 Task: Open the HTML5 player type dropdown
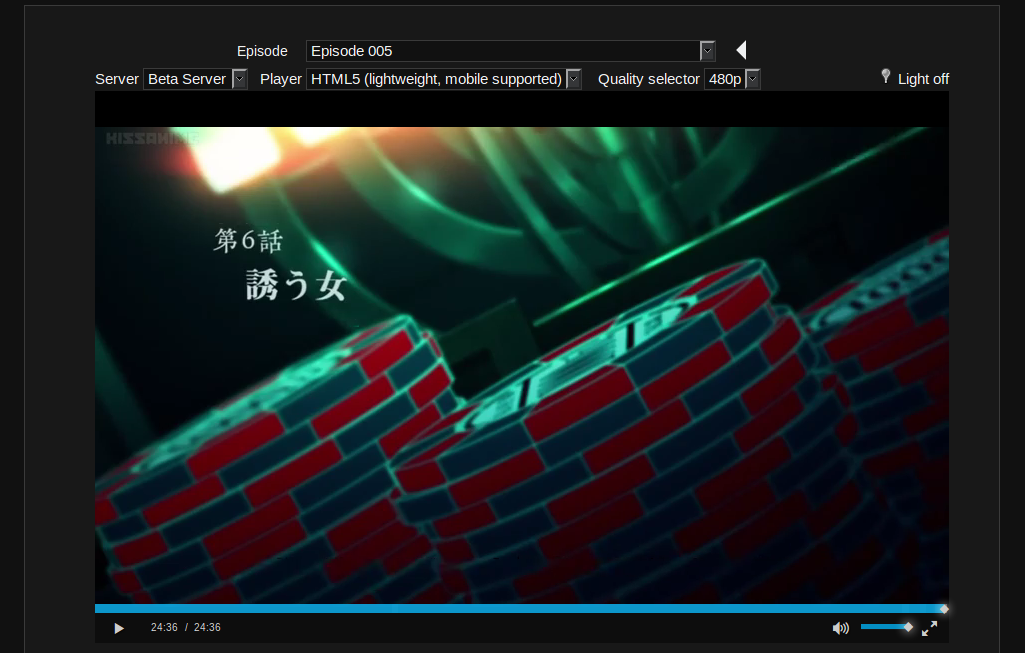443,79
